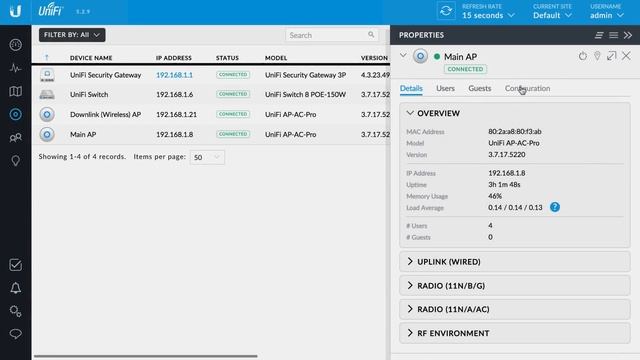Click the uptime value 3h 1m 48s
This screenshot has height=360, width=640.
coord(504,184)
